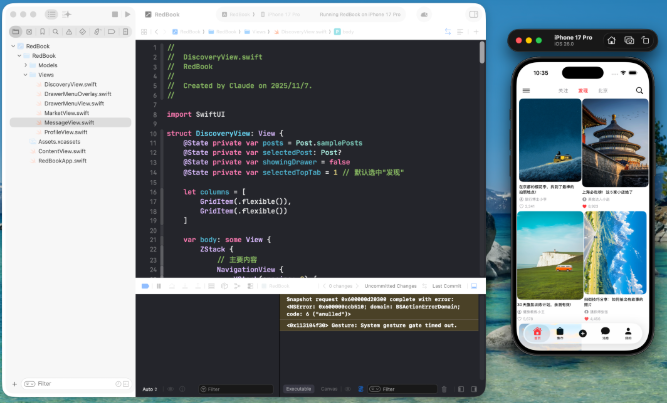Clear the console with trash icon
Image resolution: width=667 pixels, height=403 pixels.
(x=444, y=389)
